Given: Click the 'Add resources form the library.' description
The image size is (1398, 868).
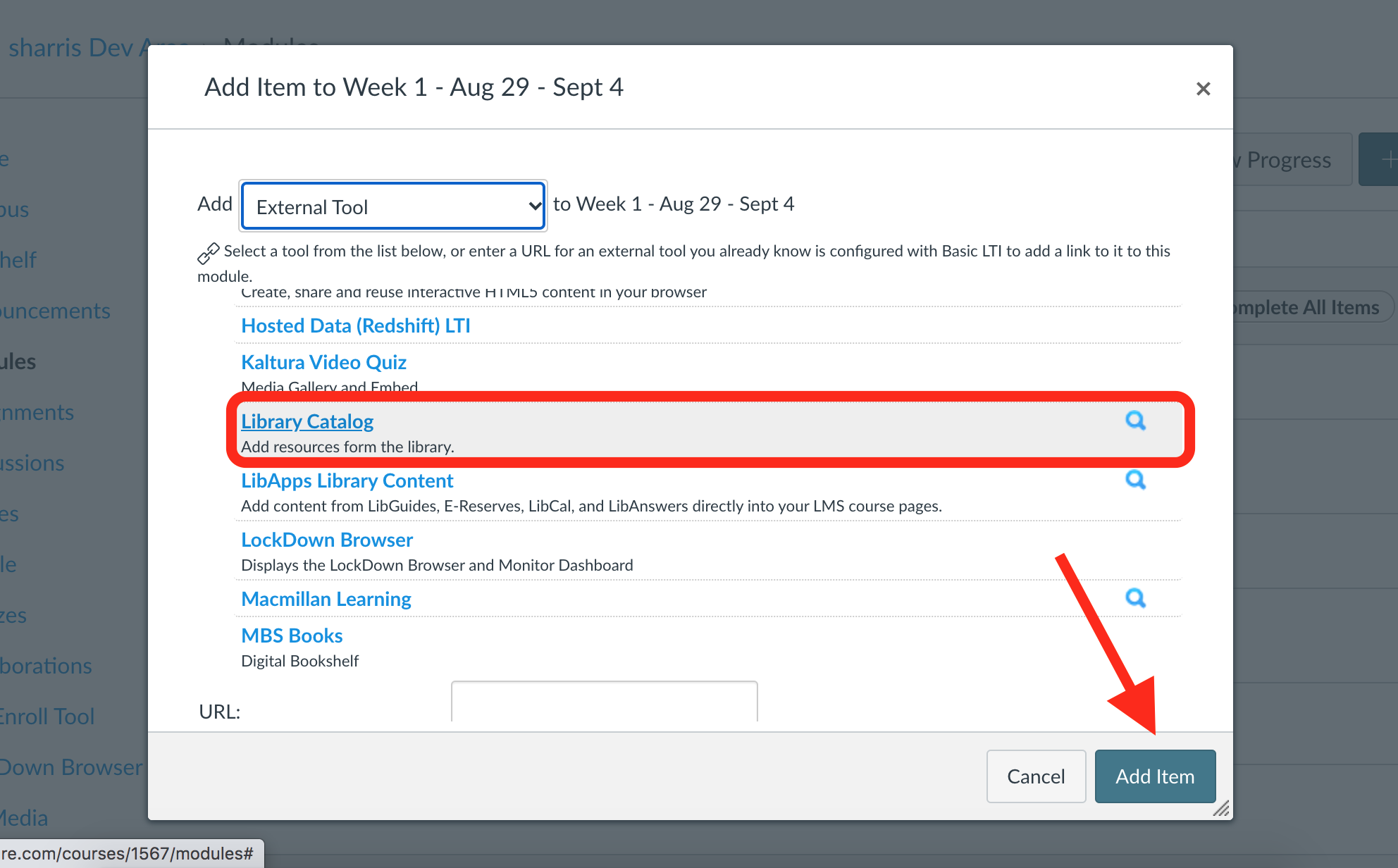Looking at the screenshot, I should pos(347,447).
